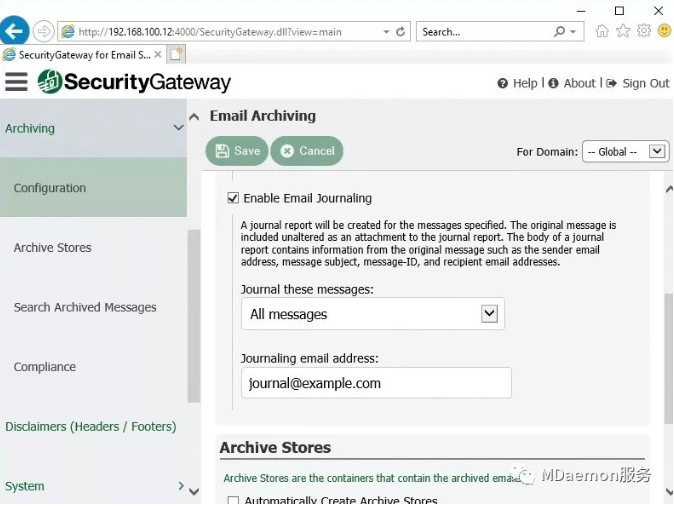Viewport: 674px width, 508px height.
Task: Click the browser forward arrow
Action: [x=43, y=31]
